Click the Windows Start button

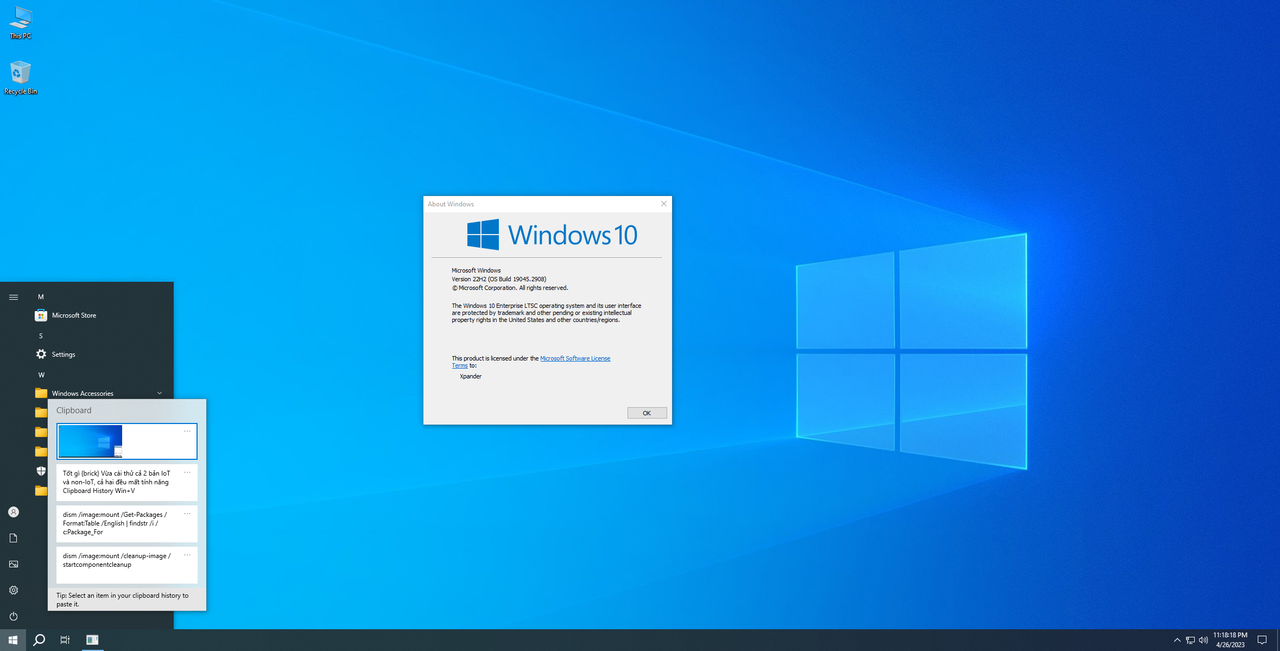click(13, 640)
